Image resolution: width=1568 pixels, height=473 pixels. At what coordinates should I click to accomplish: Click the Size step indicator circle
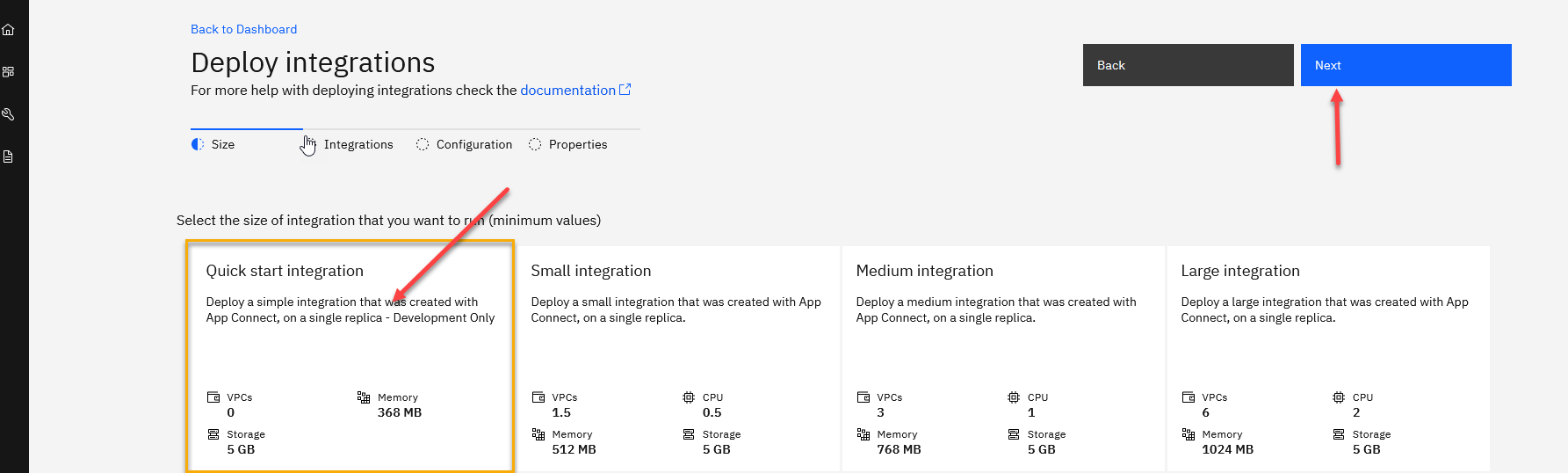tap(198, 144)
